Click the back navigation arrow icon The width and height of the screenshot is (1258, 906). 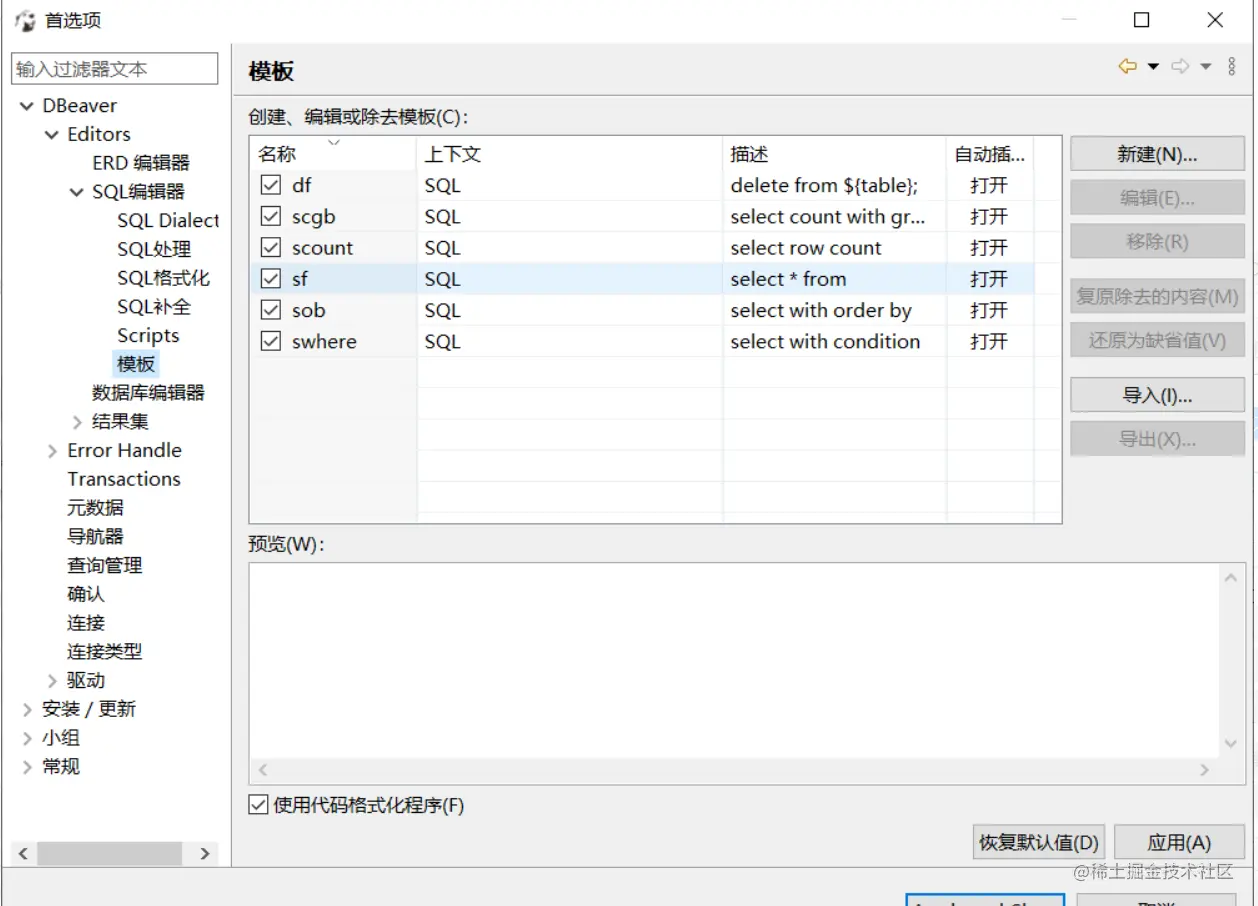[x=1128, y=67]
